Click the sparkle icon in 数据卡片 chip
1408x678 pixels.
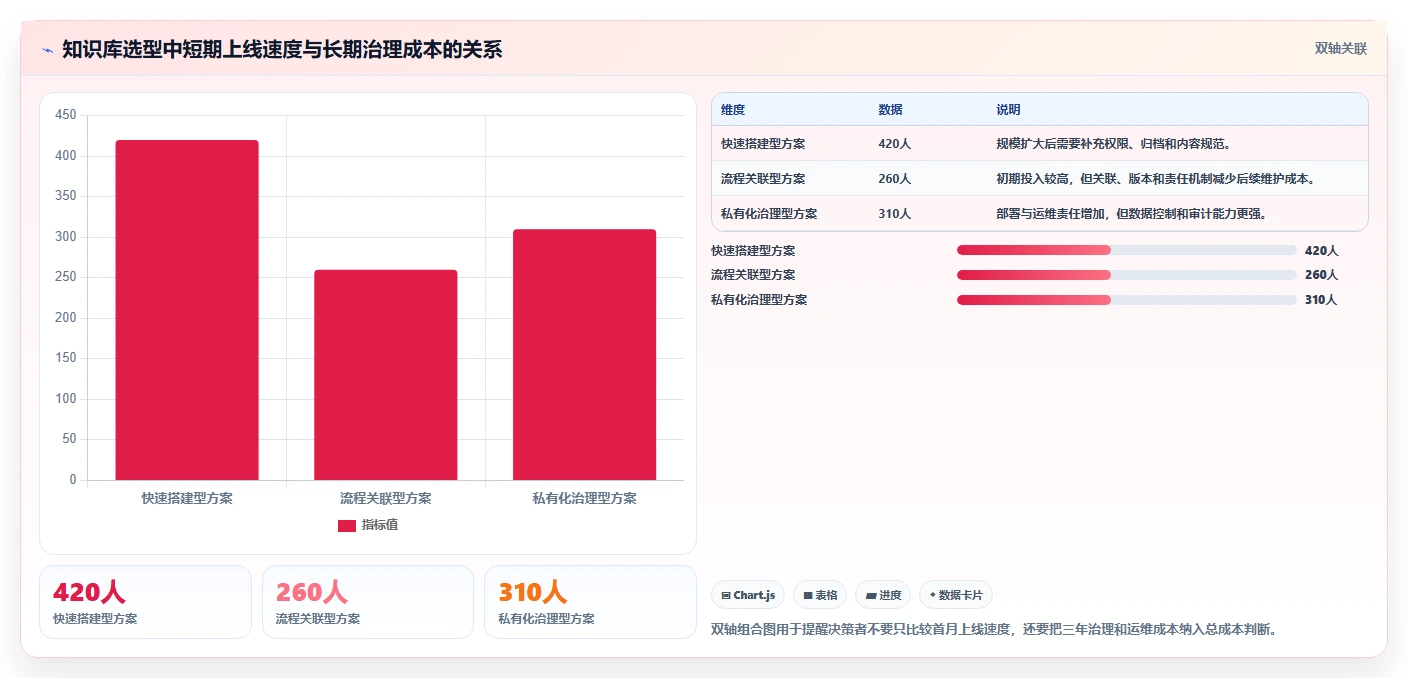point(933,595)
